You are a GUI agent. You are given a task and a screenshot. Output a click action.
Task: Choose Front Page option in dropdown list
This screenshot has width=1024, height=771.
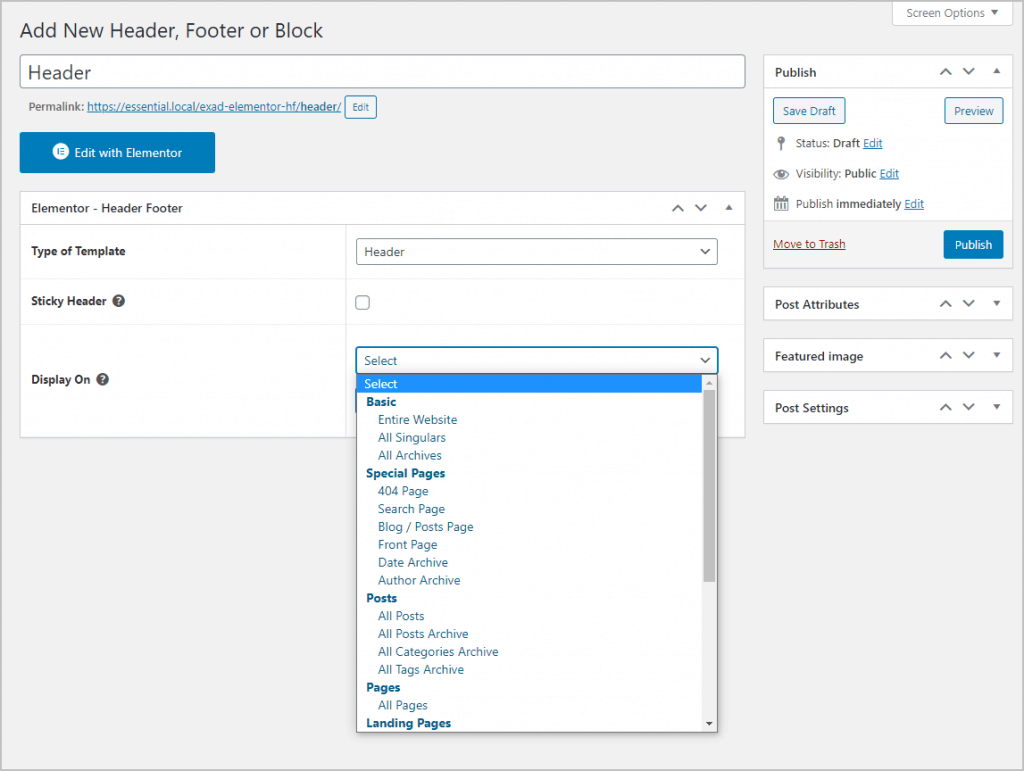click(x=407, y=545)
